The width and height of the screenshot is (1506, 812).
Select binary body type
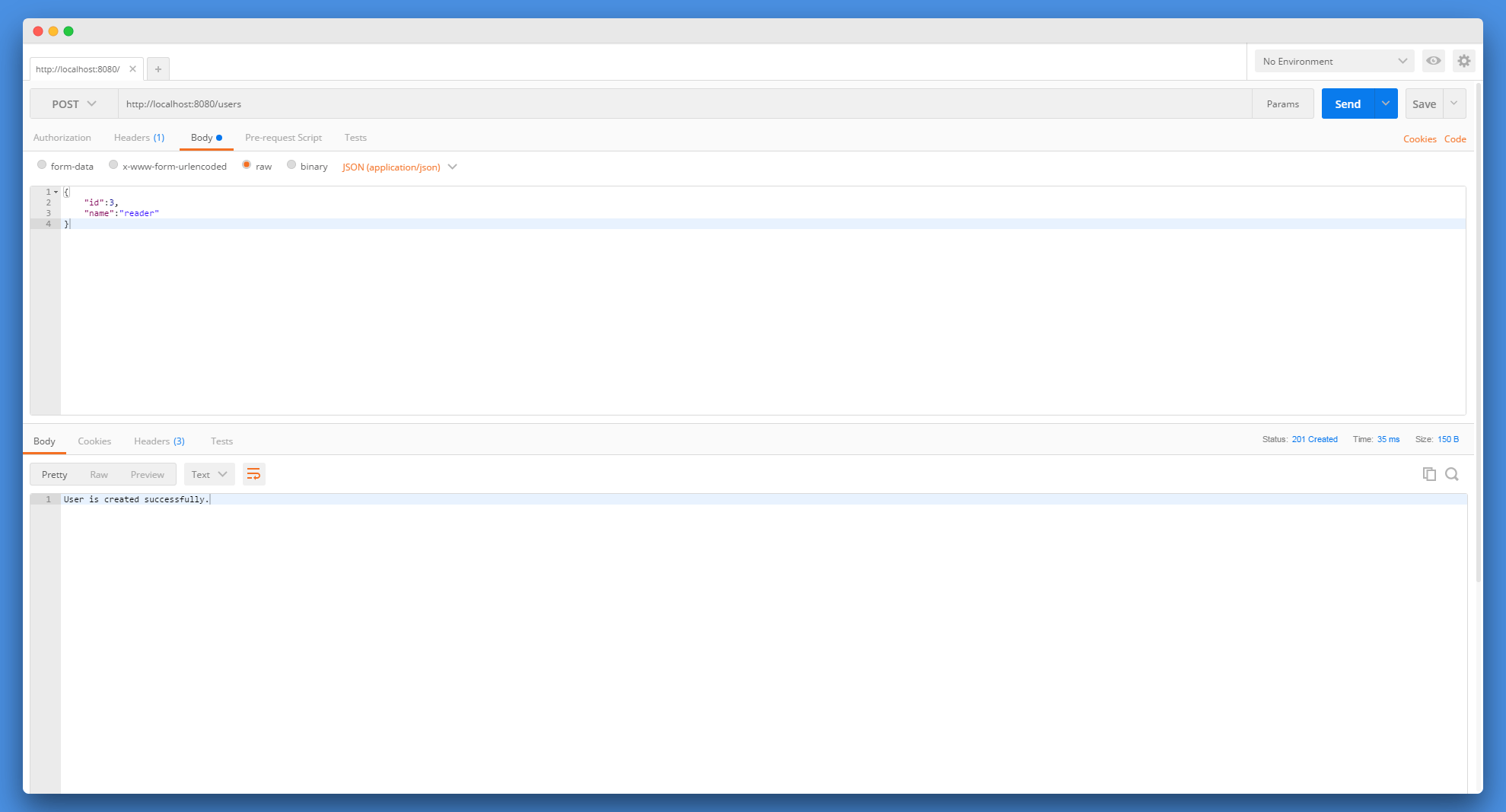(x=291, y=165)
